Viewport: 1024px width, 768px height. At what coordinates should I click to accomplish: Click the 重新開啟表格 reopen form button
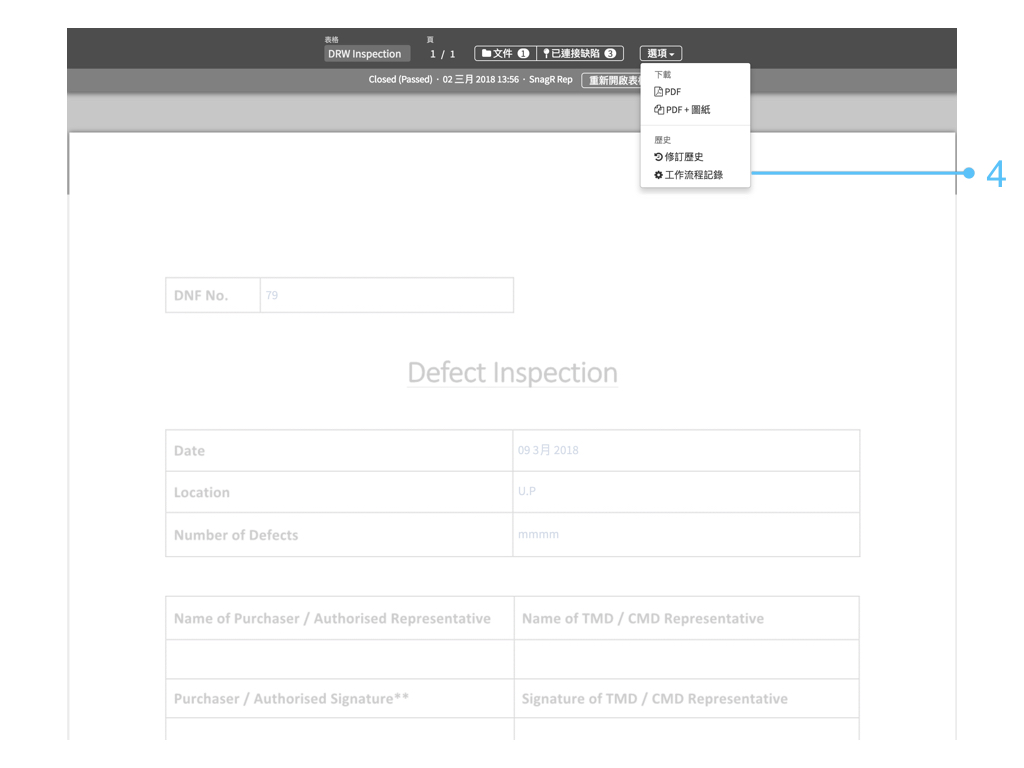[611, 80]
